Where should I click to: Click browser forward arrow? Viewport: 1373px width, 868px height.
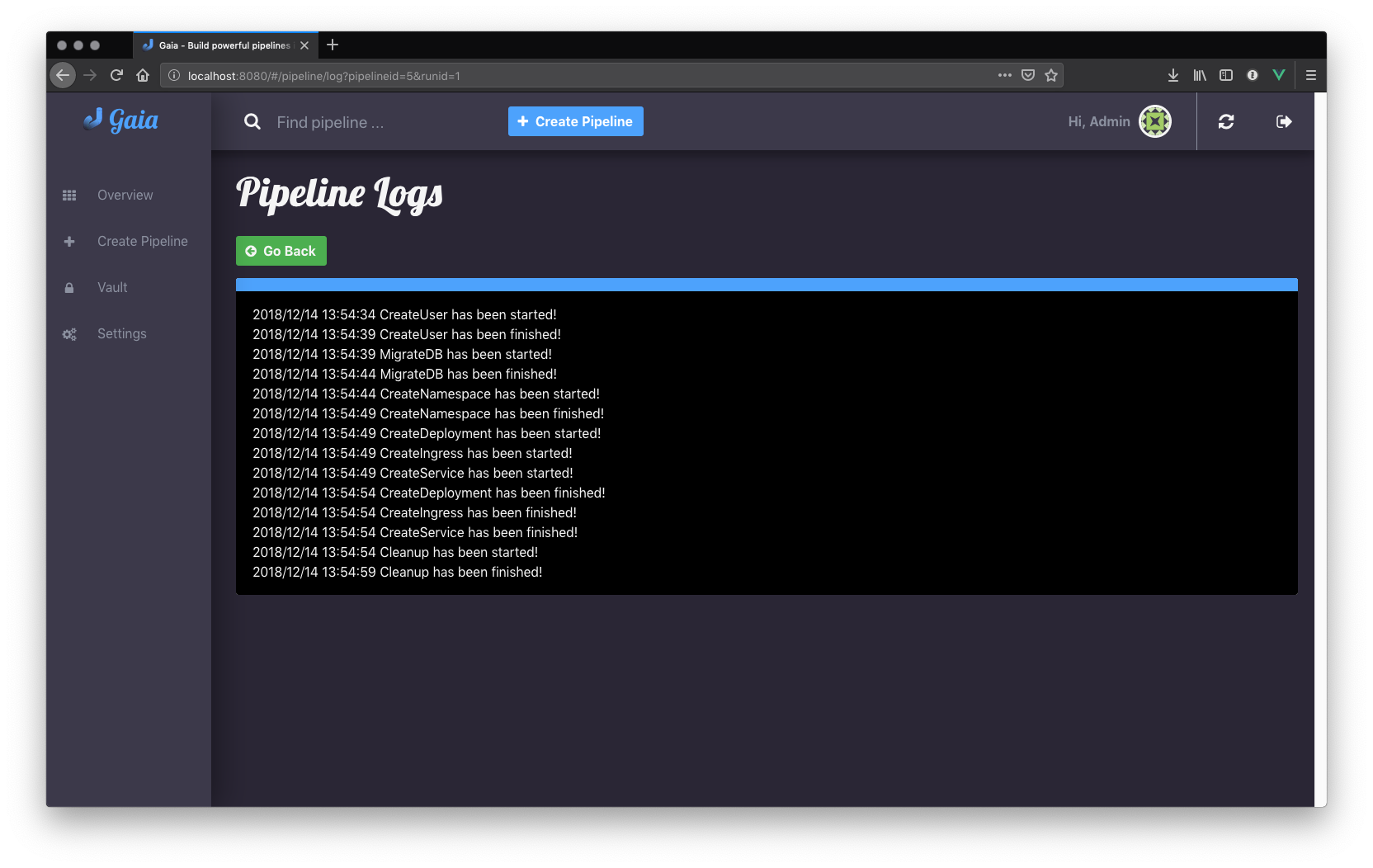tap(90, 75)
